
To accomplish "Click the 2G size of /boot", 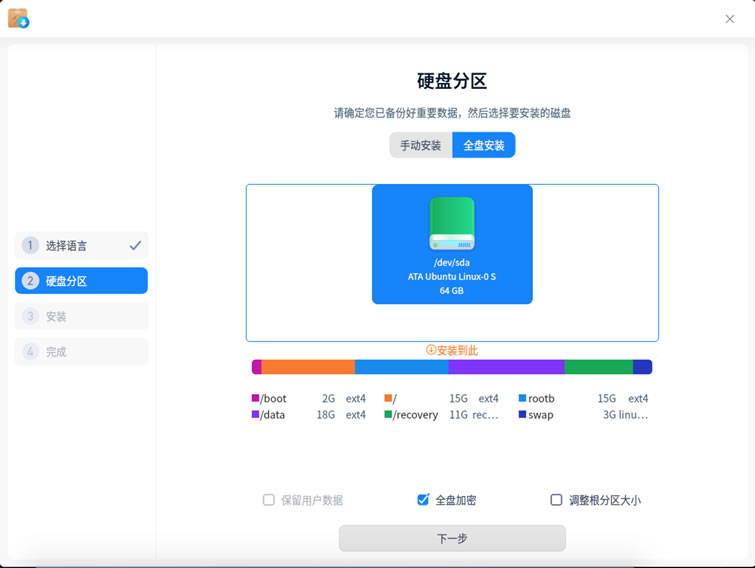I will point(328,399).
